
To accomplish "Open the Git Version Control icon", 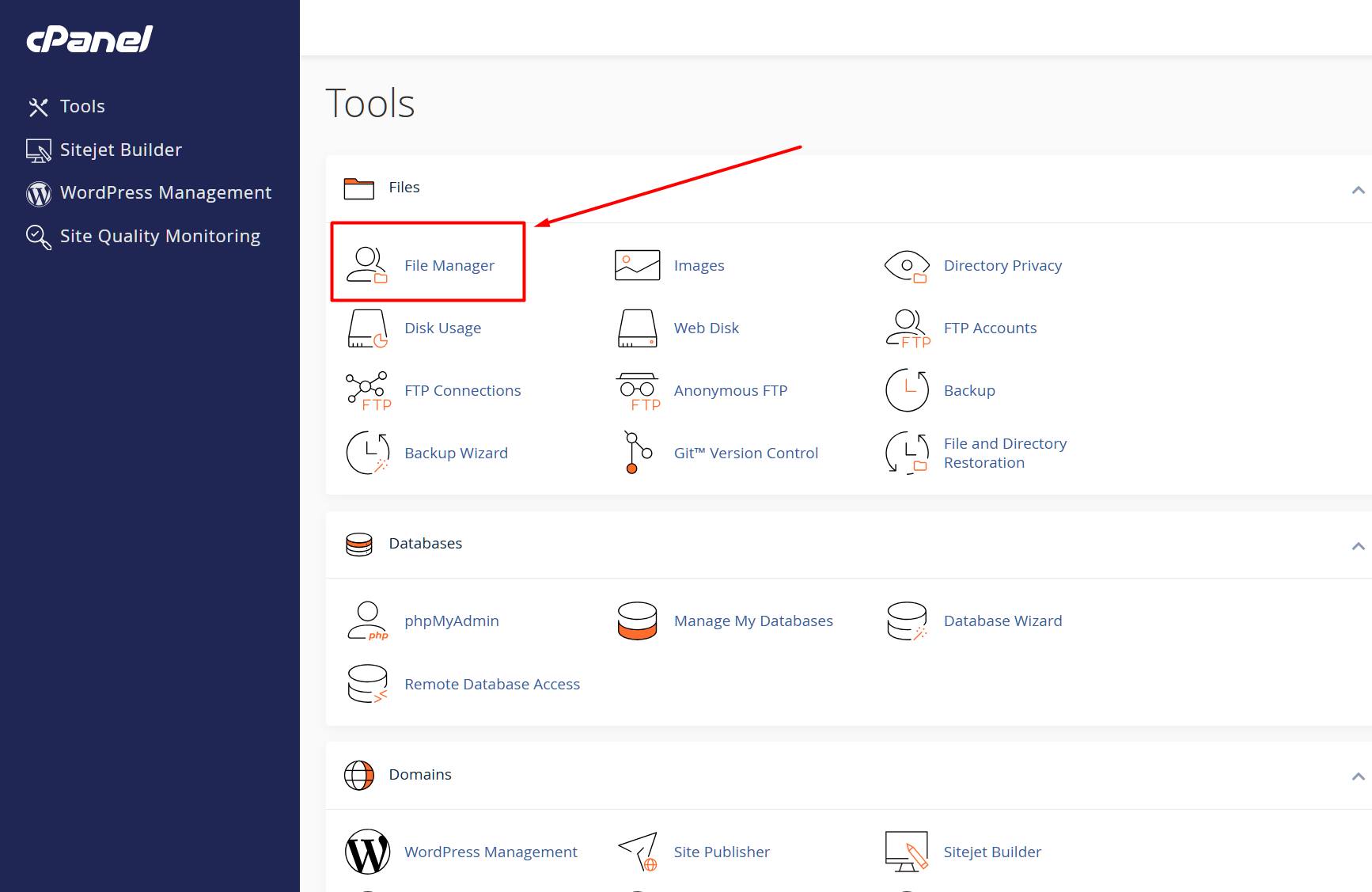I will click(x=637, y=453).
